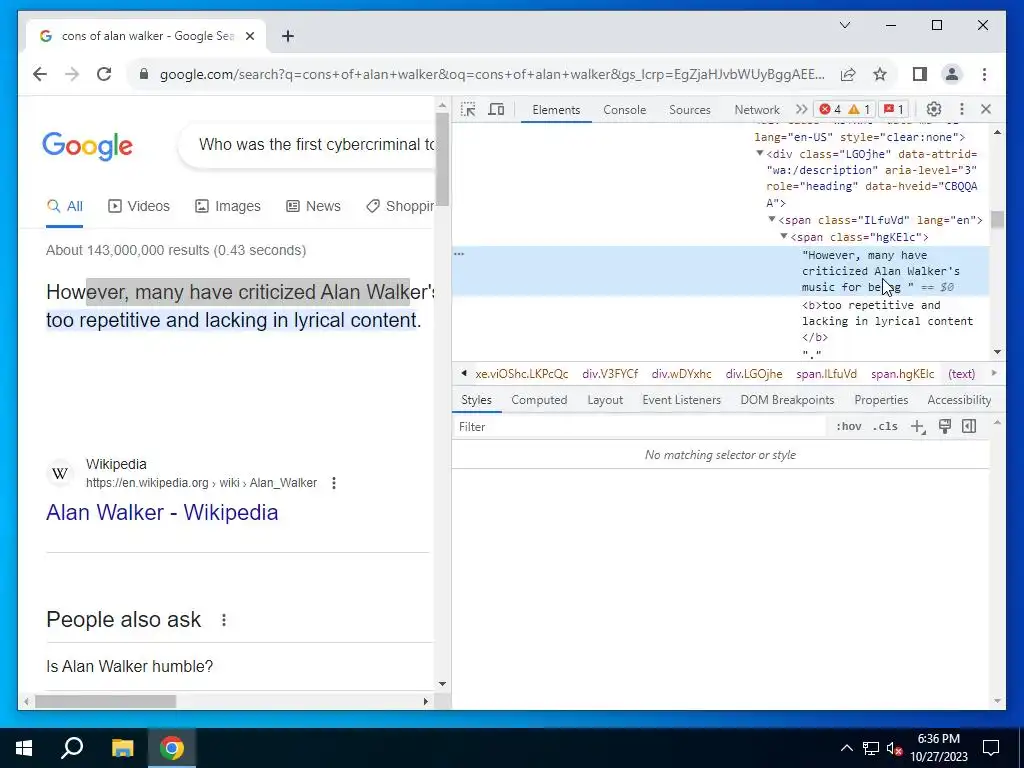This screenshot has width=1024, height=768.
Task: Select breadcrumb span.ILfuVd
Action: 826,374
